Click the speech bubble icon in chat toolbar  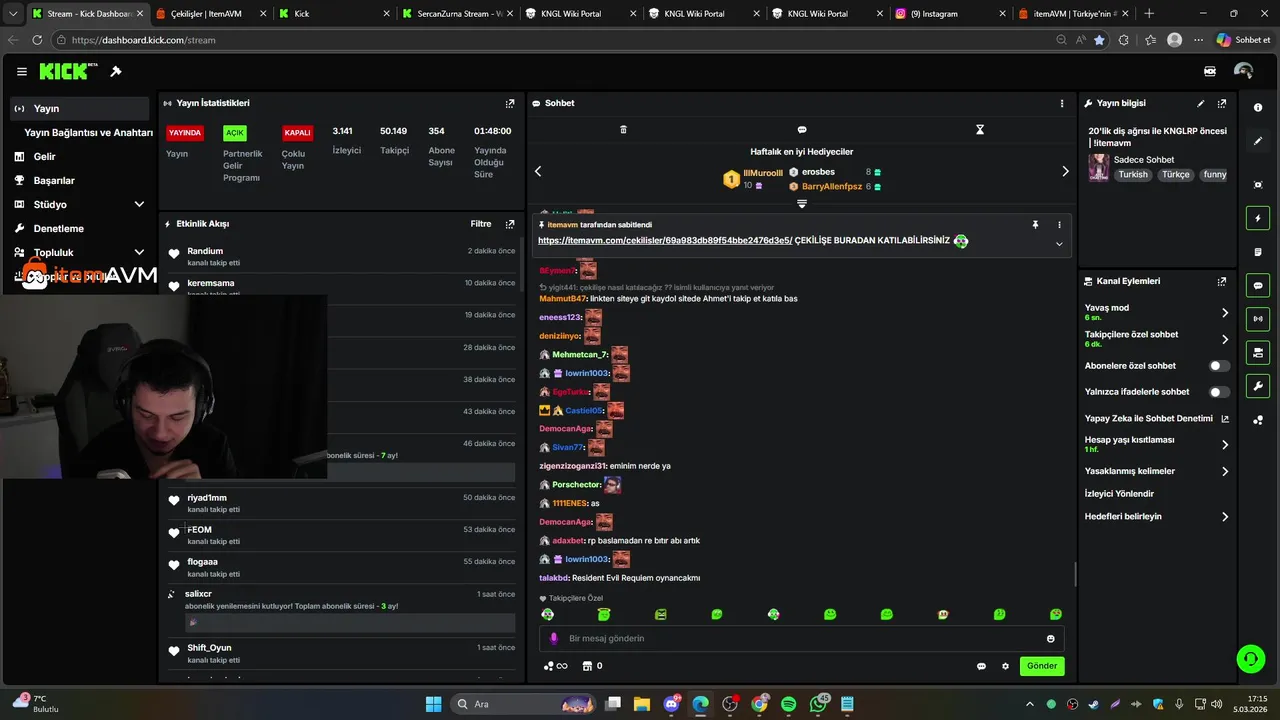click(802, 130)
